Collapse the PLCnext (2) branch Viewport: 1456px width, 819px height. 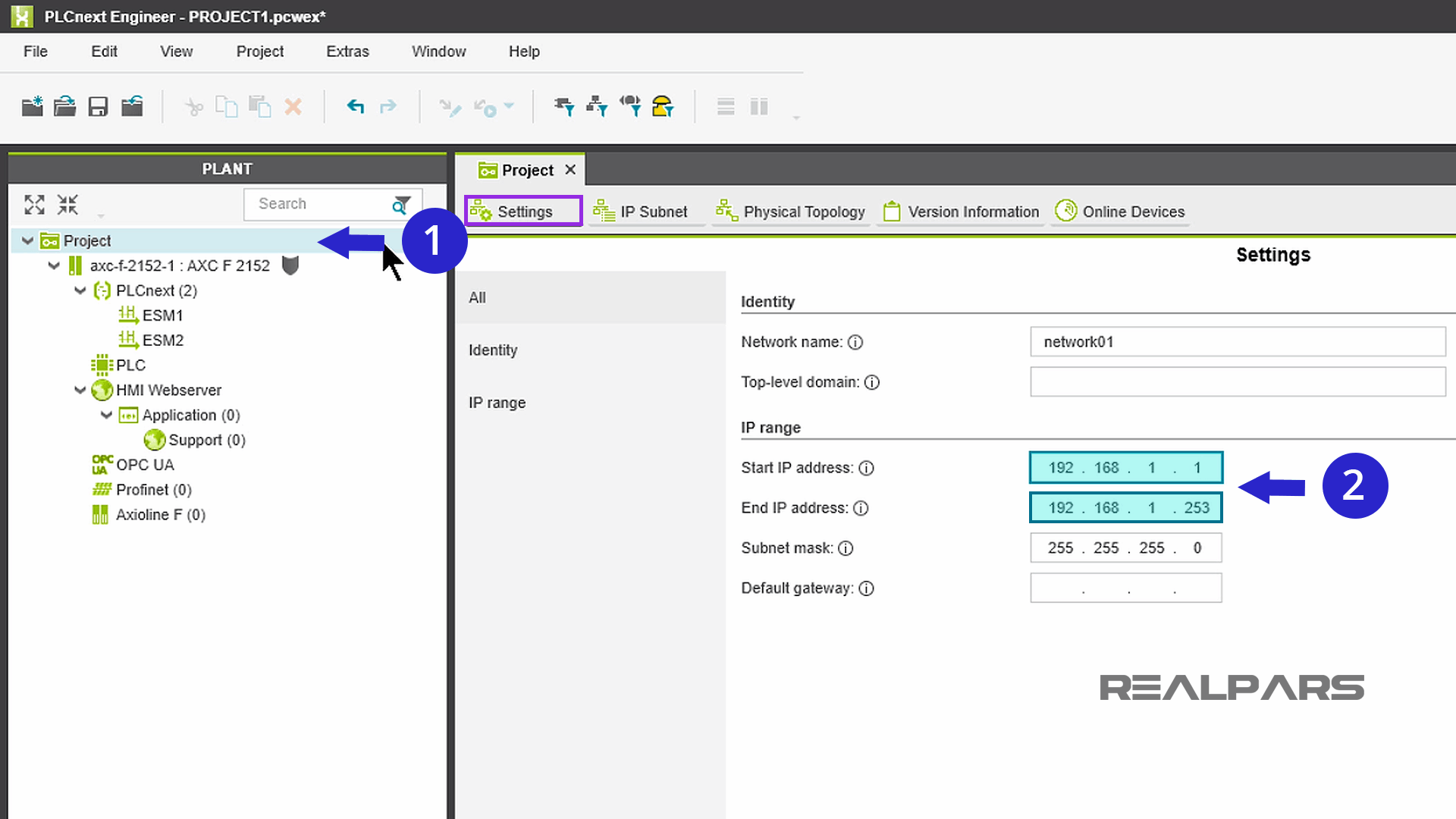[80, 290]
